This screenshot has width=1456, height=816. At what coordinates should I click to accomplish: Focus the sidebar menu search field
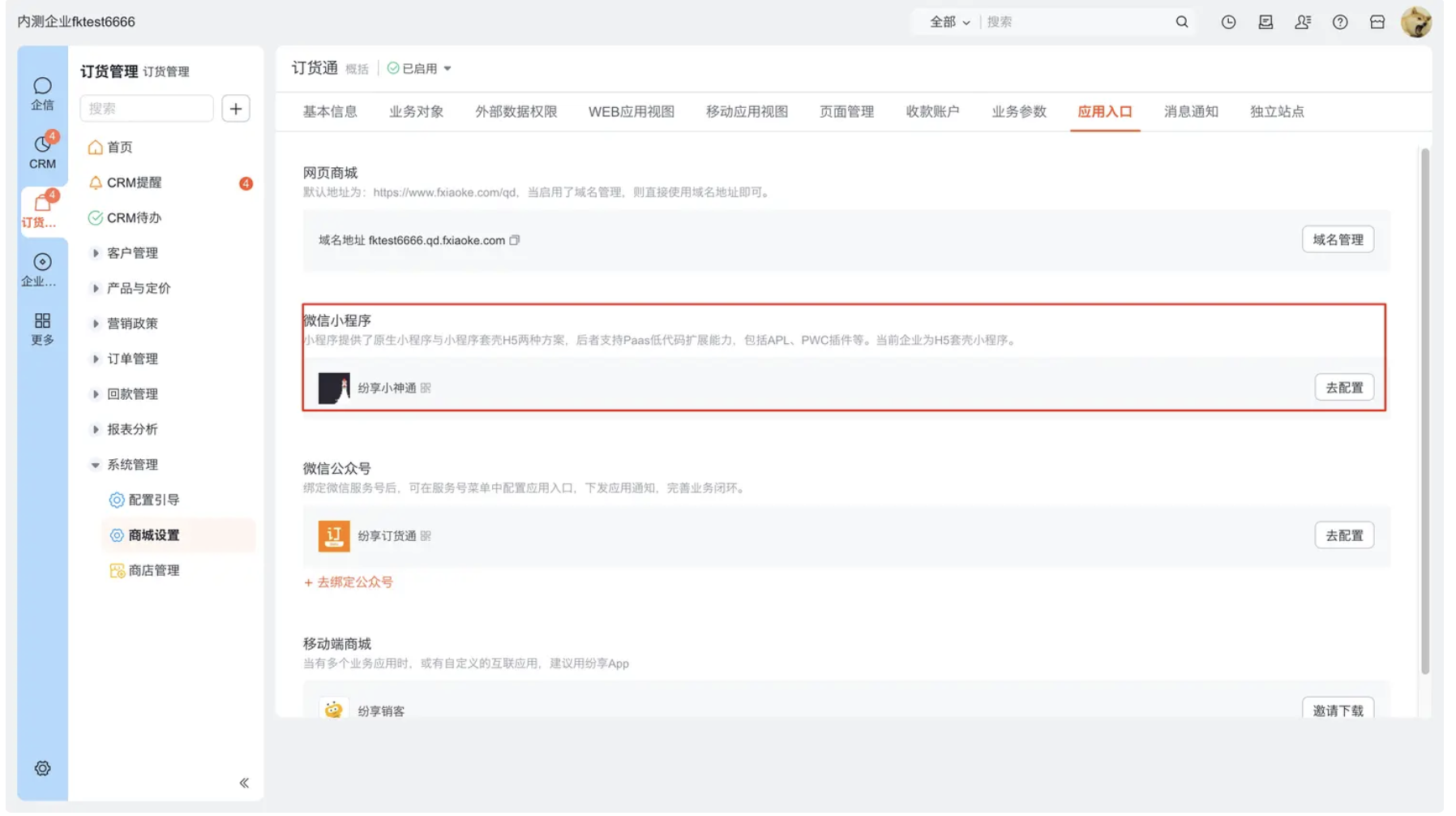tap(147, 109)
